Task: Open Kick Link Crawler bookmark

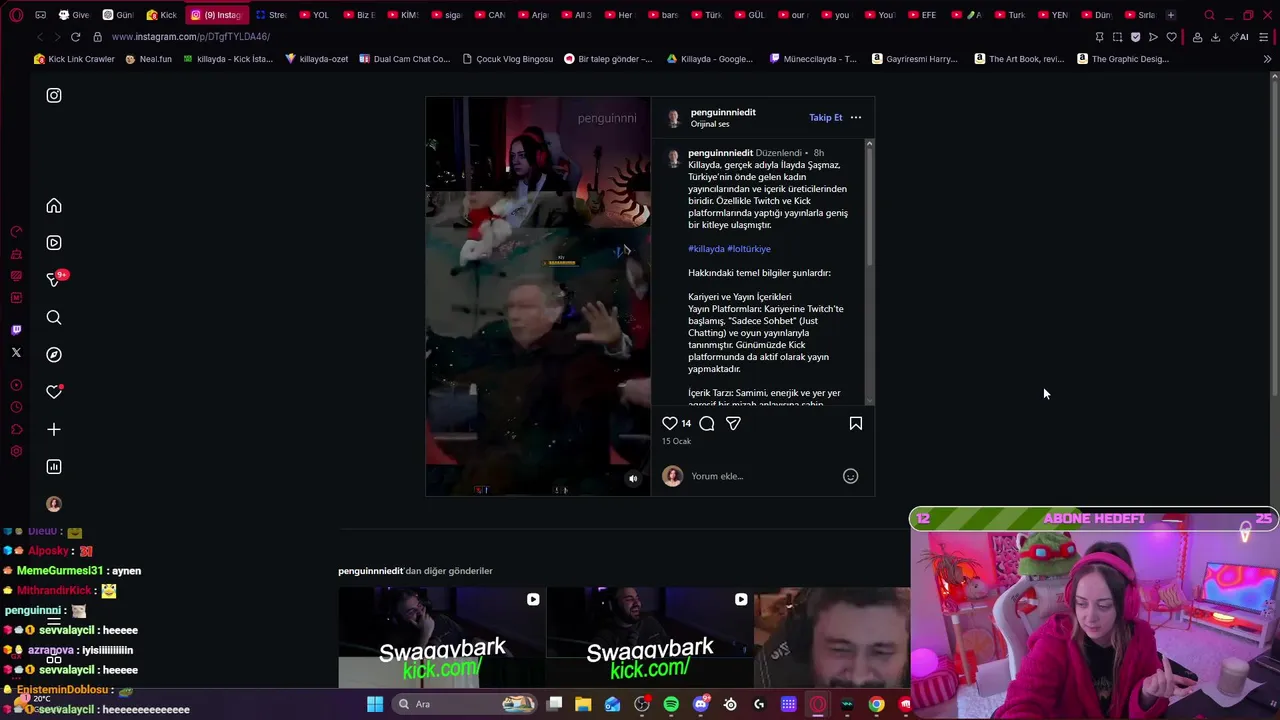Action: (75, 59)
